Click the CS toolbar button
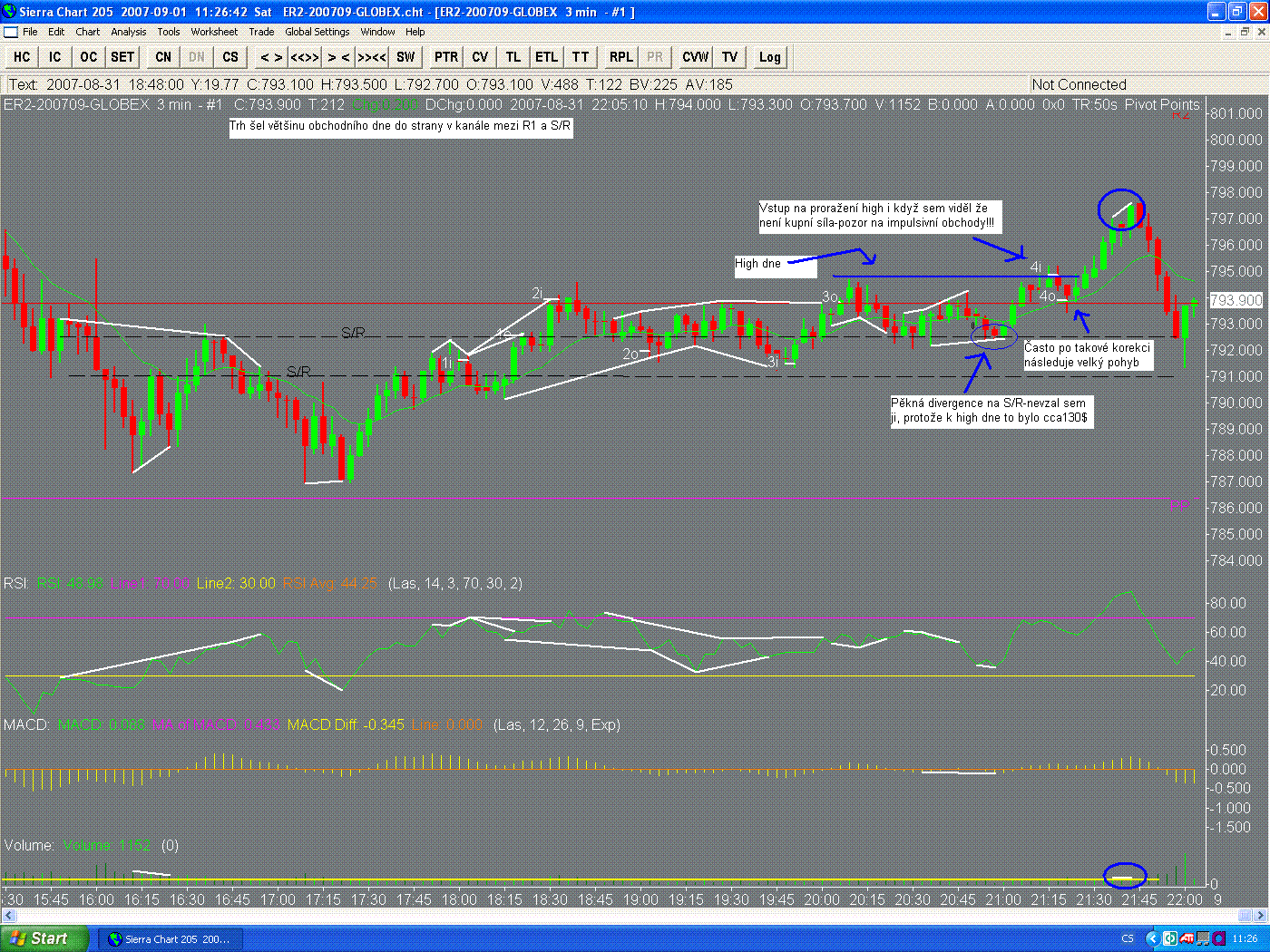The width and height of the screenshot is (1270, 952). [x=230, y=57]
